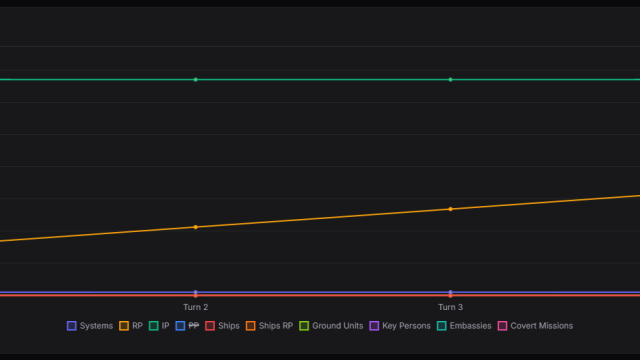
Task: Click the green IP data point at Turn 2
Action: click(196, 80)
